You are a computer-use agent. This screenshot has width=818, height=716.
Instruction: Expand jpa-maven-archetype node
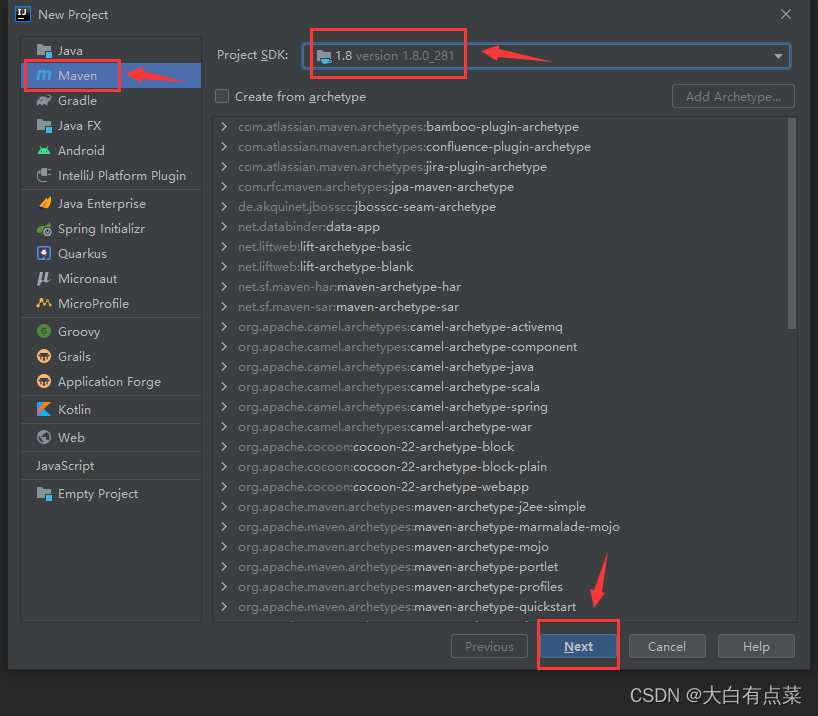click(x=224, y=187)
